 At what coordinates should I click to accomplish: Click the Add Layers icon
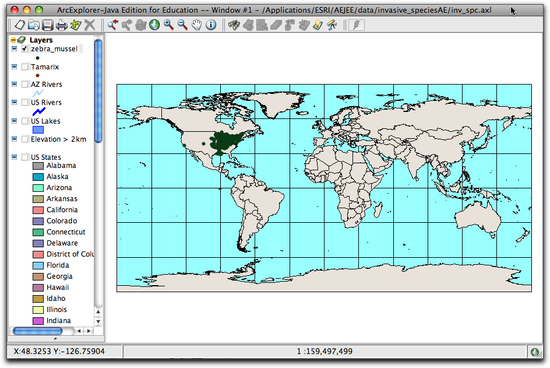(x=75, y=25)
